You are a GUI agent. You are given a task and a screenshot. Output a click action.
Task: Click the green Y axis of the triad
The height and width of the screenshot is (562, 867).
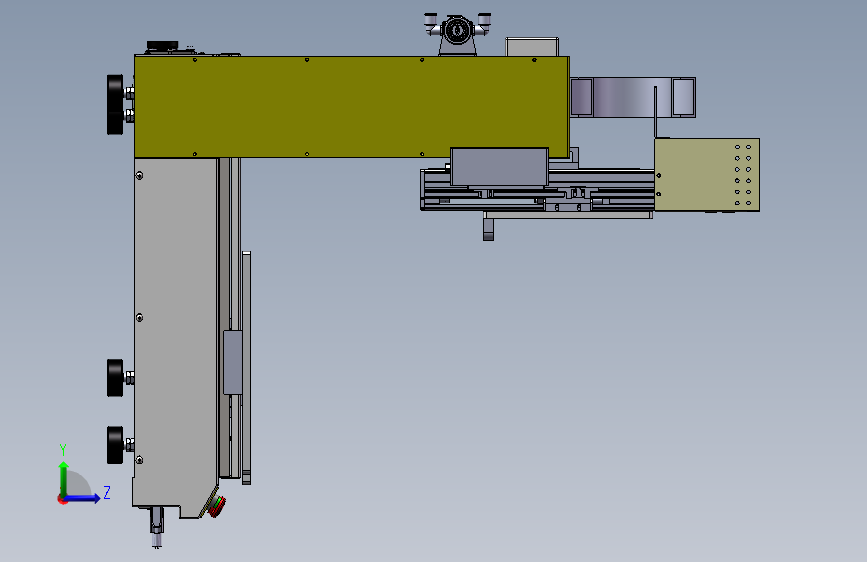point(64,478)
